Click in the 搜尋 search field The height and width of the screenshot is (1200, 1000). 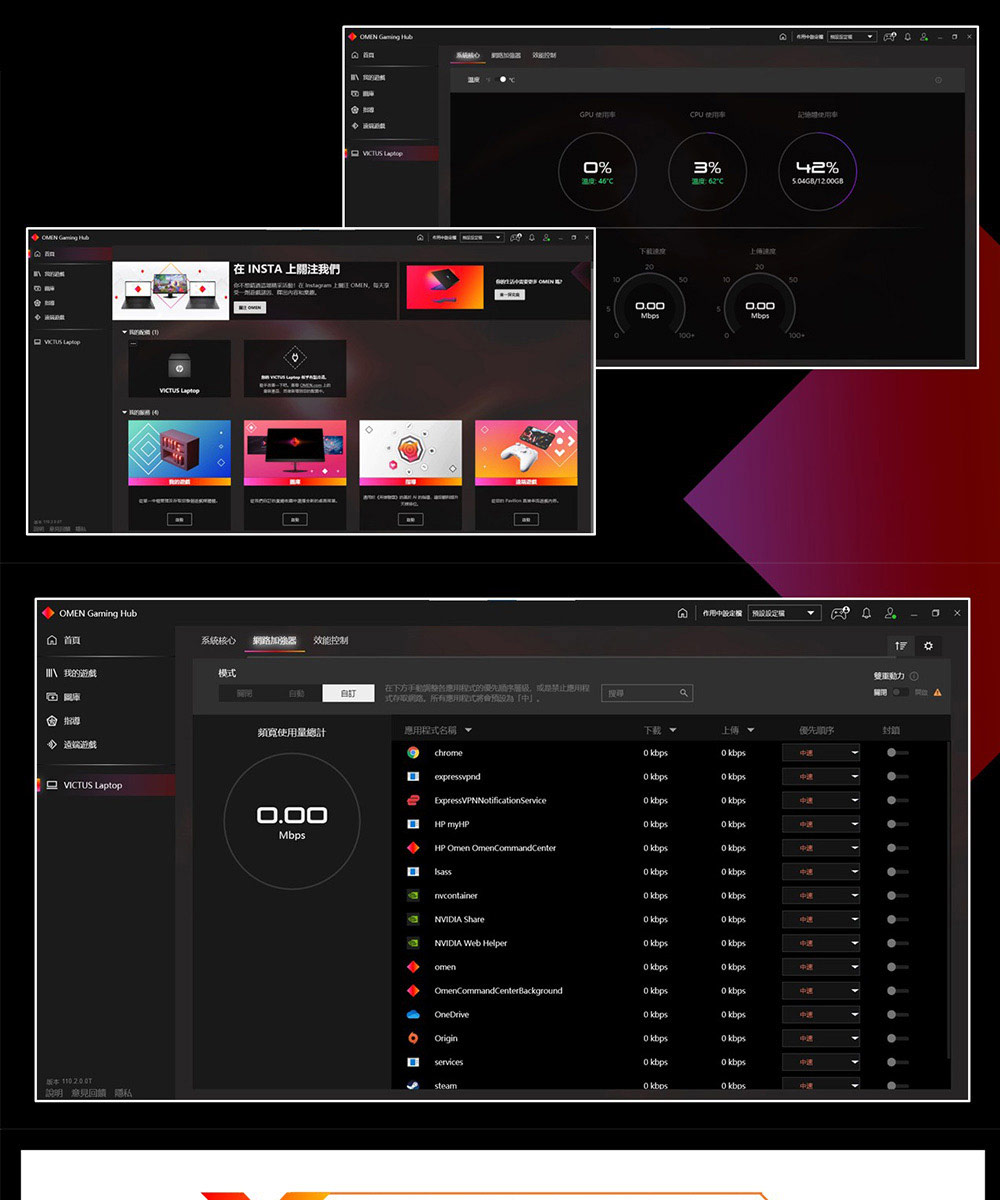click(646, 693)
